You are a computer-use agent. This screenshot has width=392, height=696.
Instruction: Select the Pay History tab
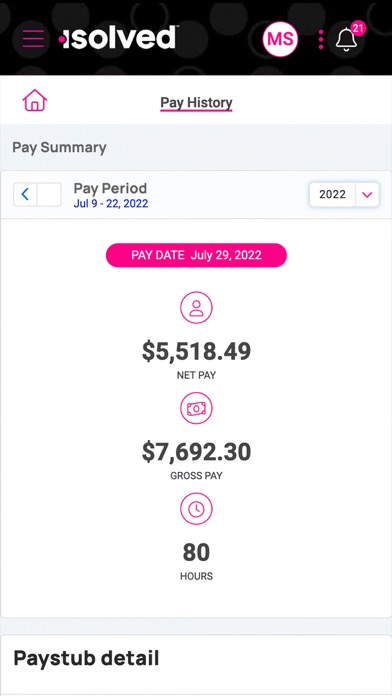click(196, 103)
